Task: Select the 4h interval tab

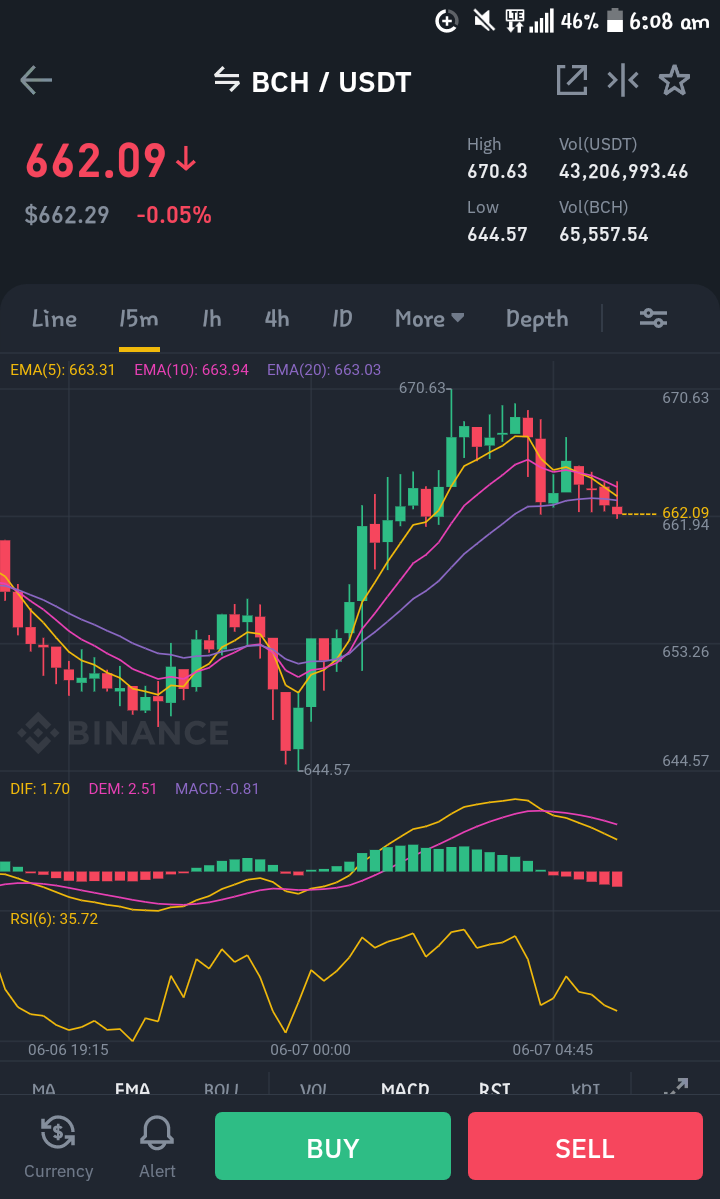Action: click(x=277, y=318)
